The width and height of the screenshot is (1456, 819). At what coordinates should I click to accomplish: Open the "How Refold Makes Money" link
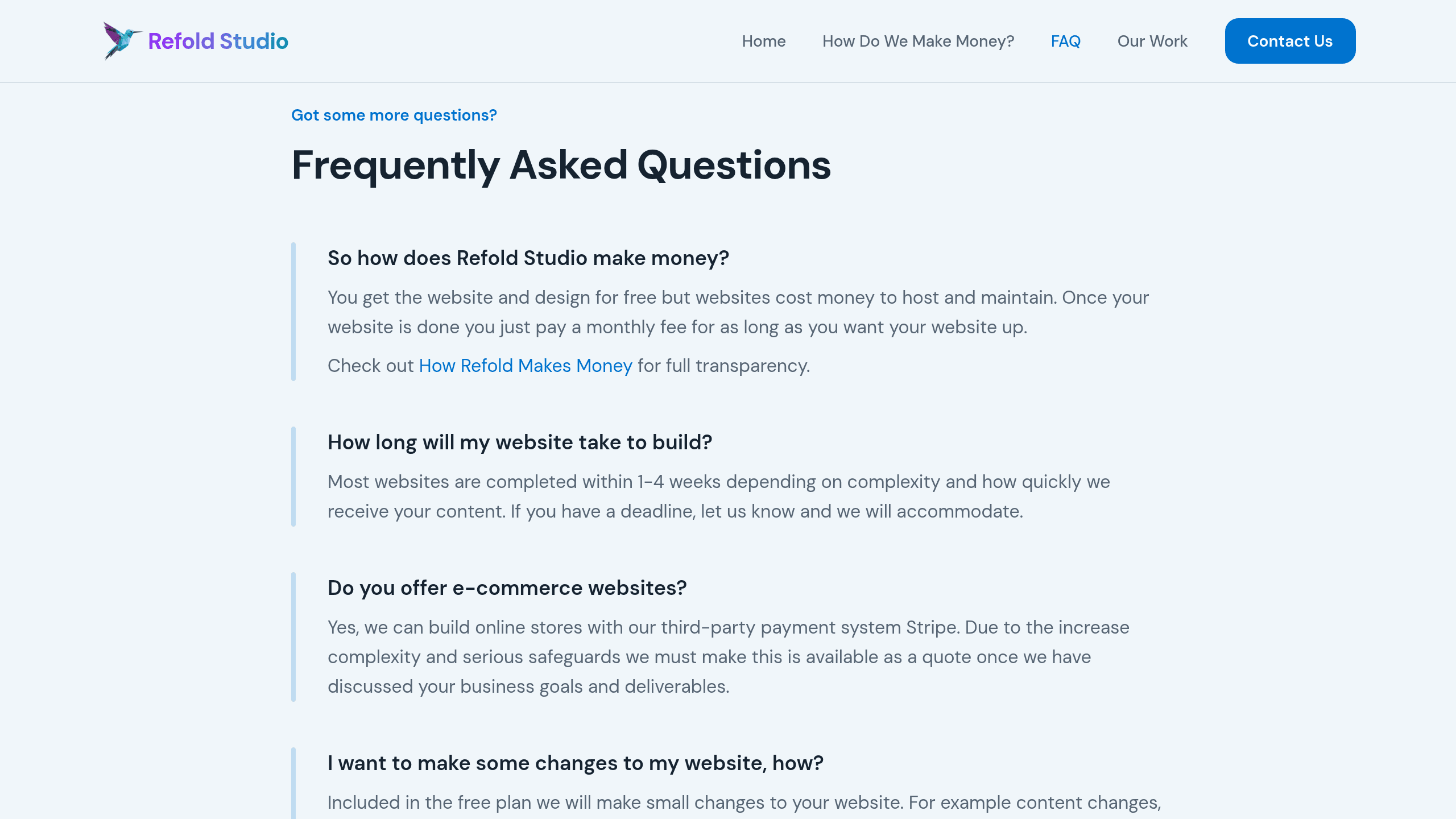[525, 365]
